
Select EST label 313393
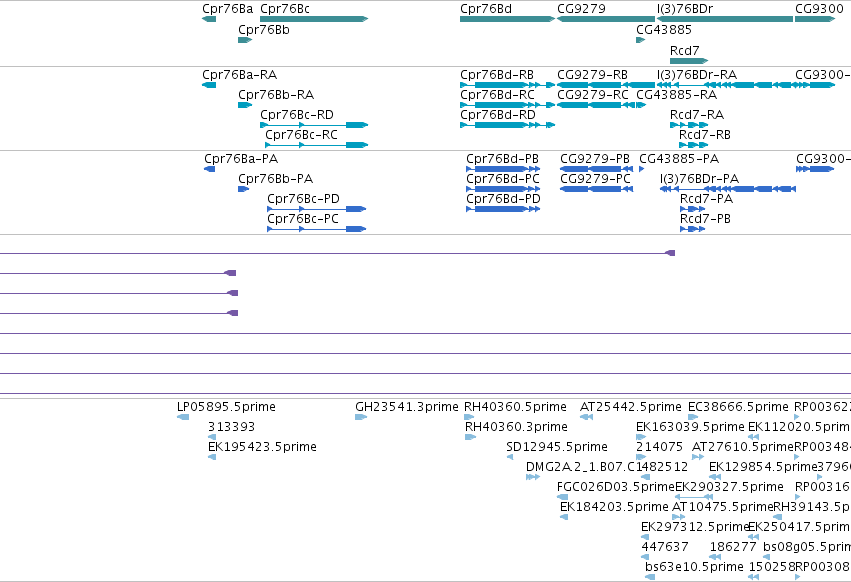(232, 427)
